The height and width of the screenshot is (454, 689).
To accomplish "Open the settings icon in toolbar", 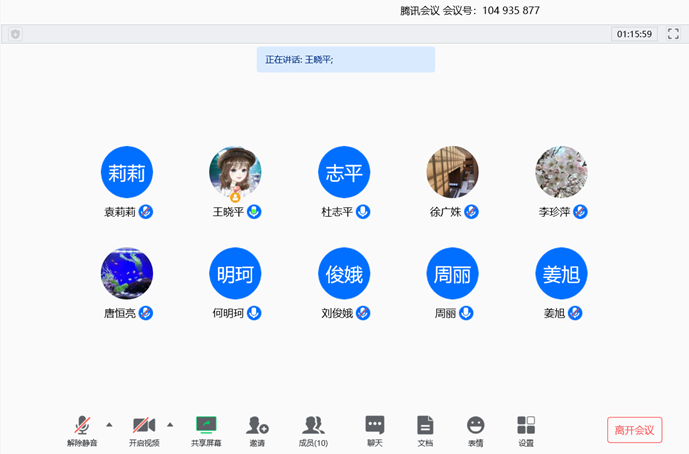I will [x=526, y=425].
